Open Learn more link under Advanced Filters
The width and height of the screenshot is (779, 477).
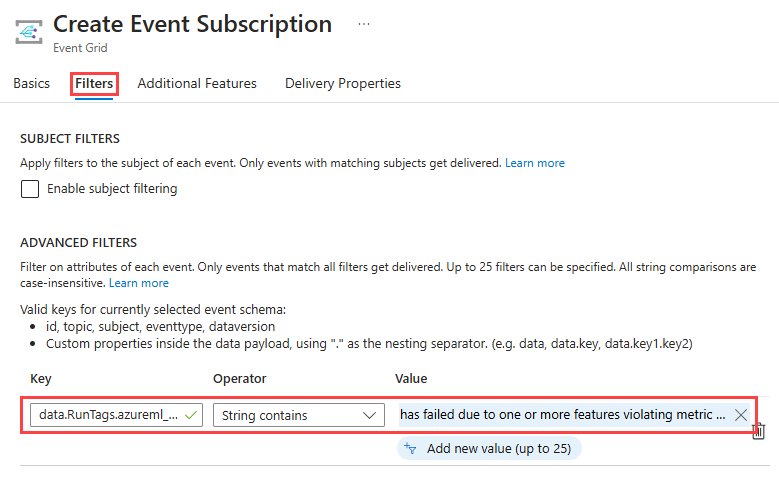tap(139, 284)
